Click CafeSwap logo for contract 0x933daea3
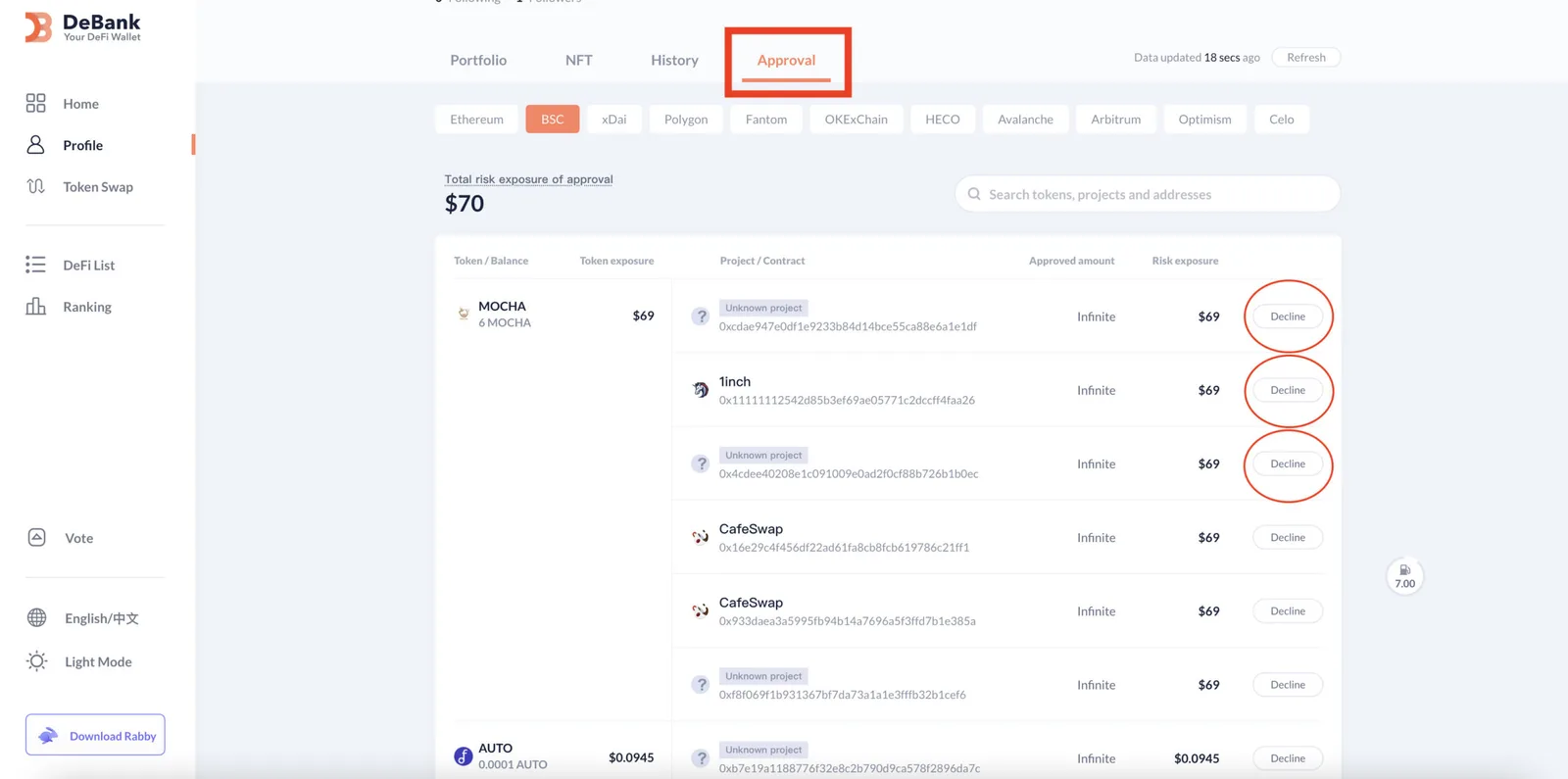This screenshot has width=1568, height=779. (x=700, y=610)
